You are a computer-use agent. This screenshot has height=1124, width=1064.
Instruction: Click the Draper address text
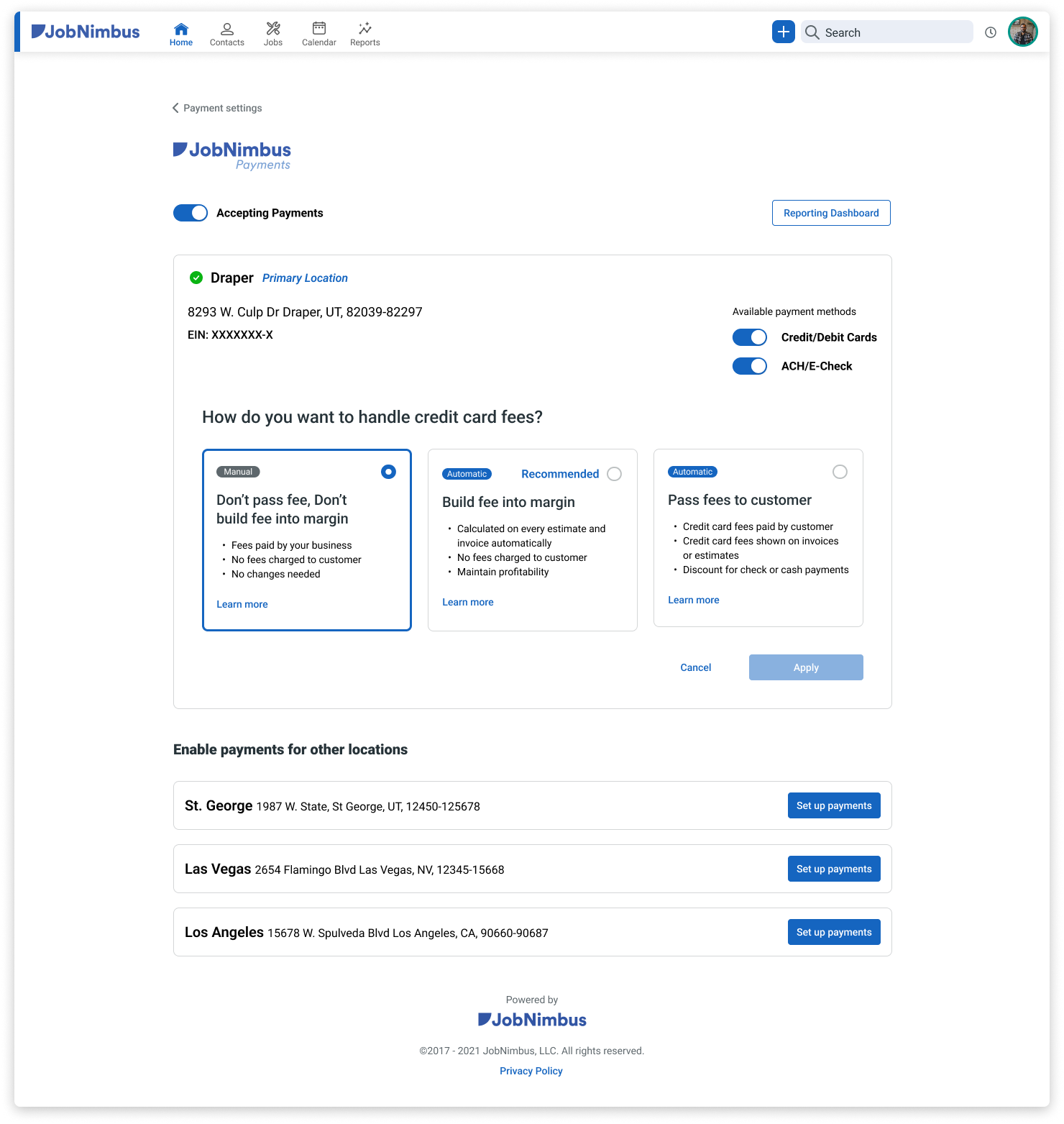pyautogui.click(x=305, y=312)
